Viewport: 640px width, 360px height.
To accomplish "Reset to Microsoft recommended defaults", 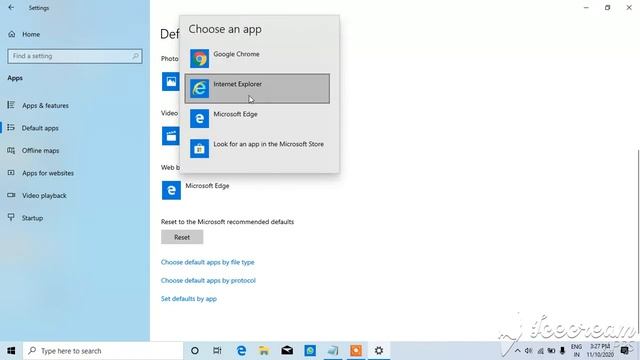I will pyautogui.click(x=182, y=237).
